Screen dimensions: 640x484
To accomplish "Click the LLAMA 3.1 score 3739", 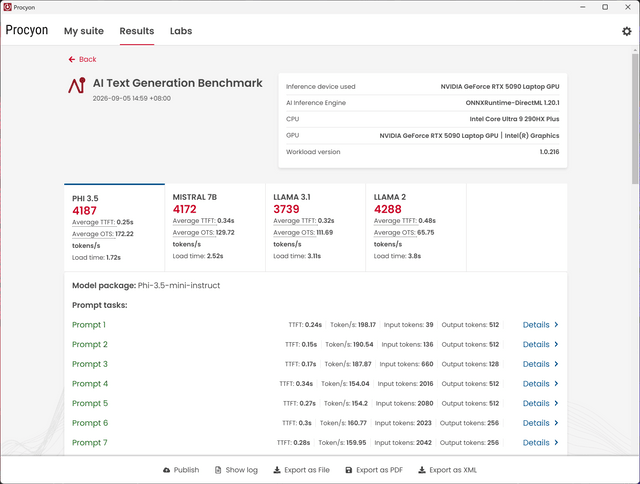I will click(x=286, y=209).
